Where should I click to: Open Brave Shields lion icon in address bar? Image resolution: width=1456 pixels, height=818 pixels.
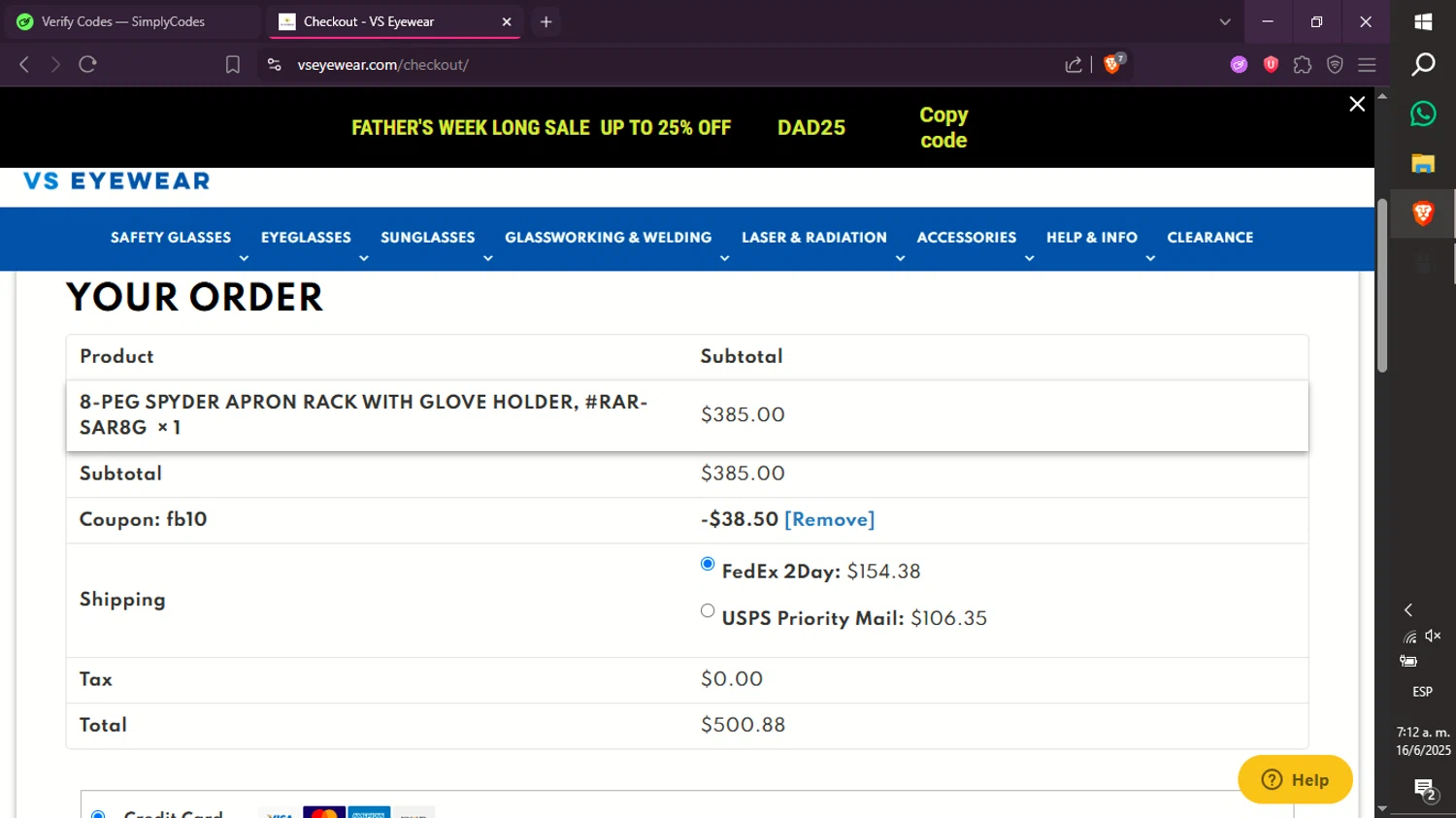tap(1113, 64)
